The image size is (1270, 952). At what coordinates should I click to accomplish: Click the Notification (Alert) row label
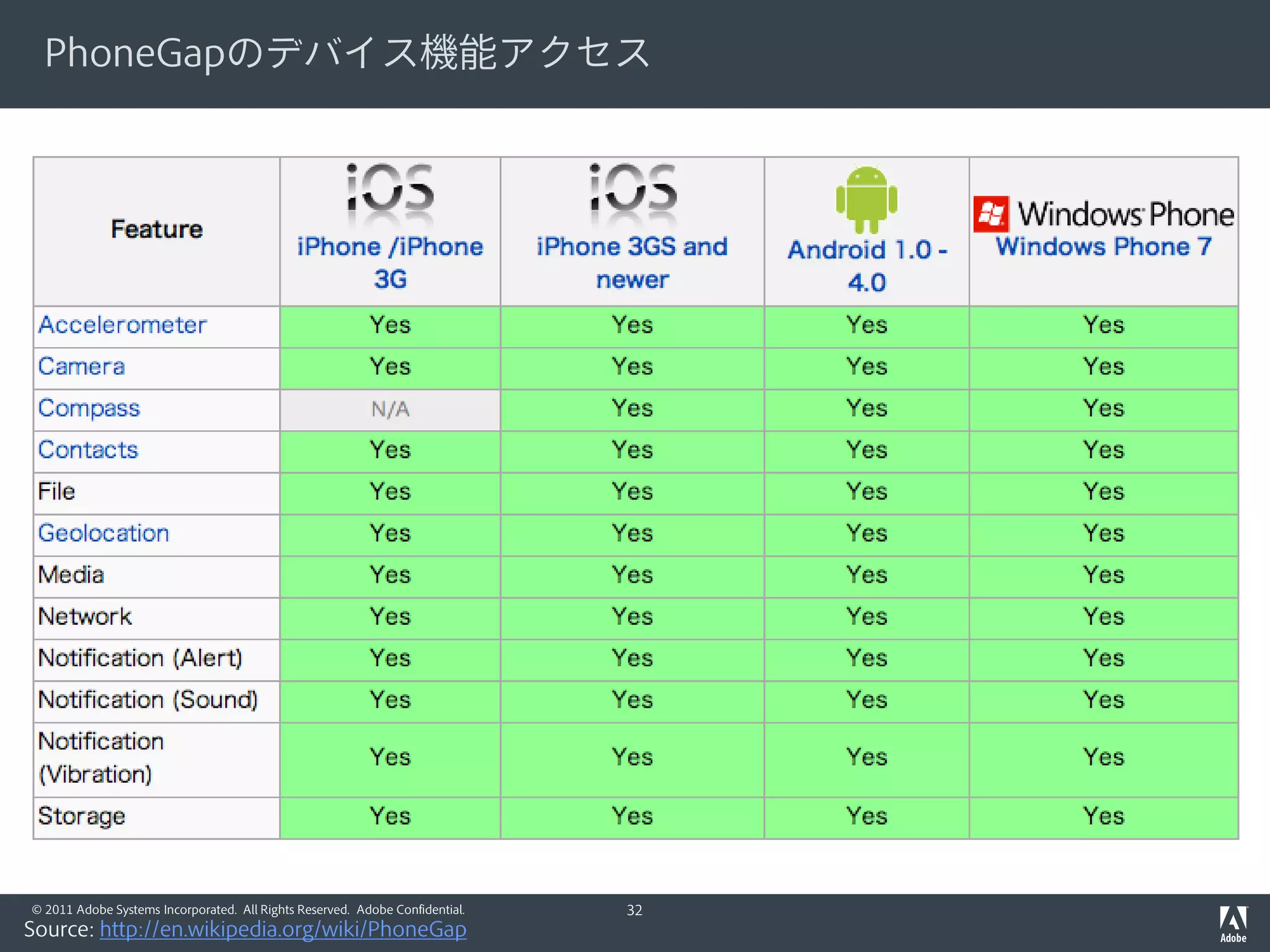coord(140,658)
